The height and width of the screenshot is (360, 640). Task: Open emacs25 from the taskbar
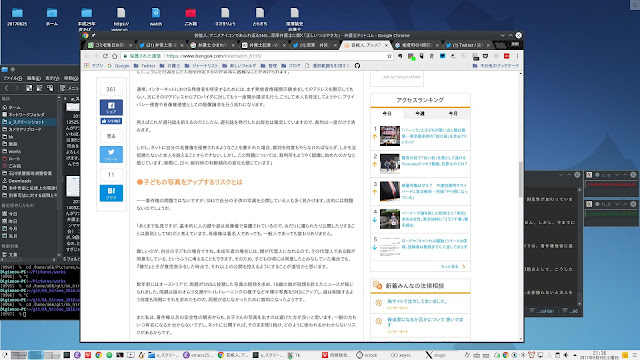tap(198, 355)
